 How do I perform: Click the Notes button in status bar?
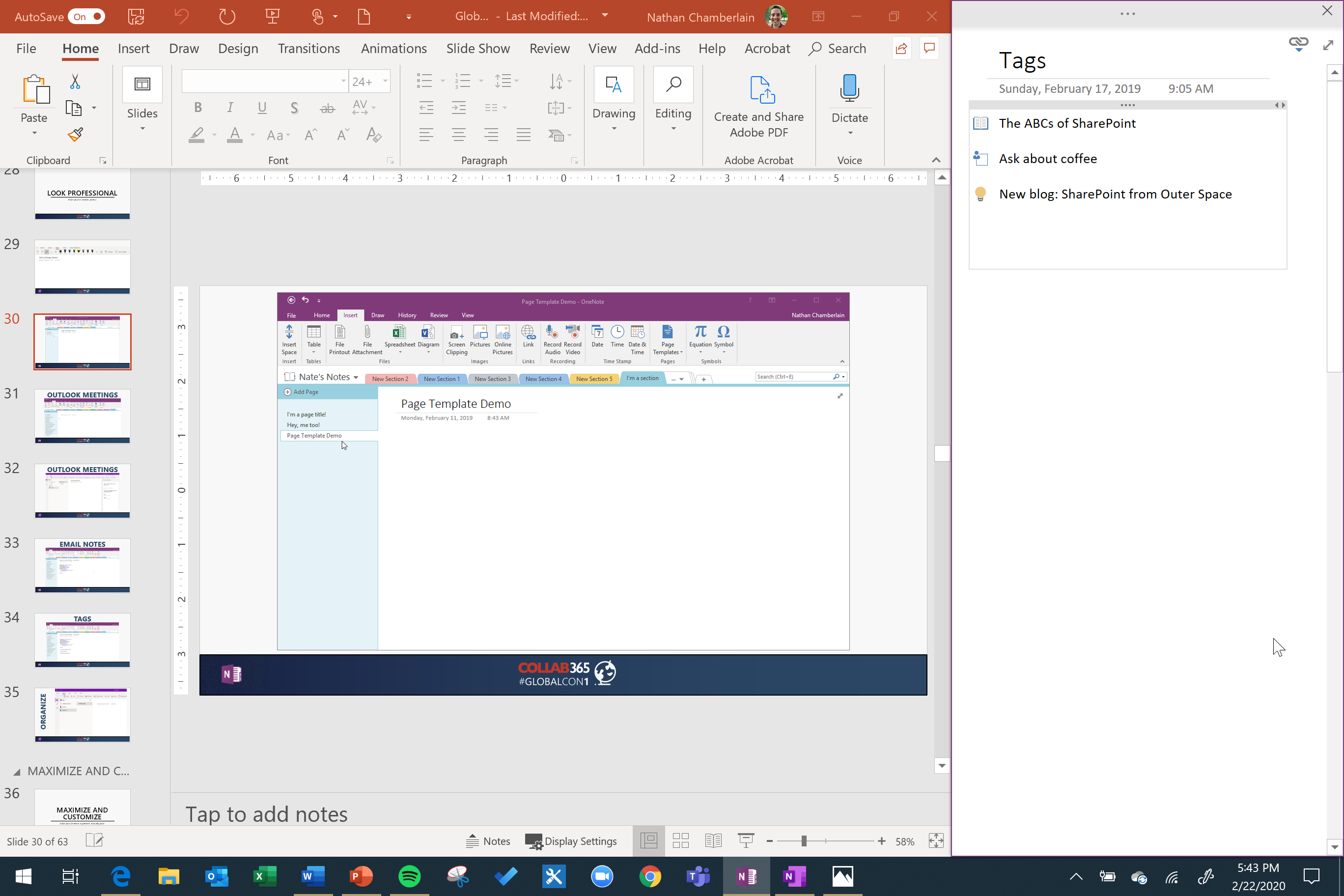[488, 841]
